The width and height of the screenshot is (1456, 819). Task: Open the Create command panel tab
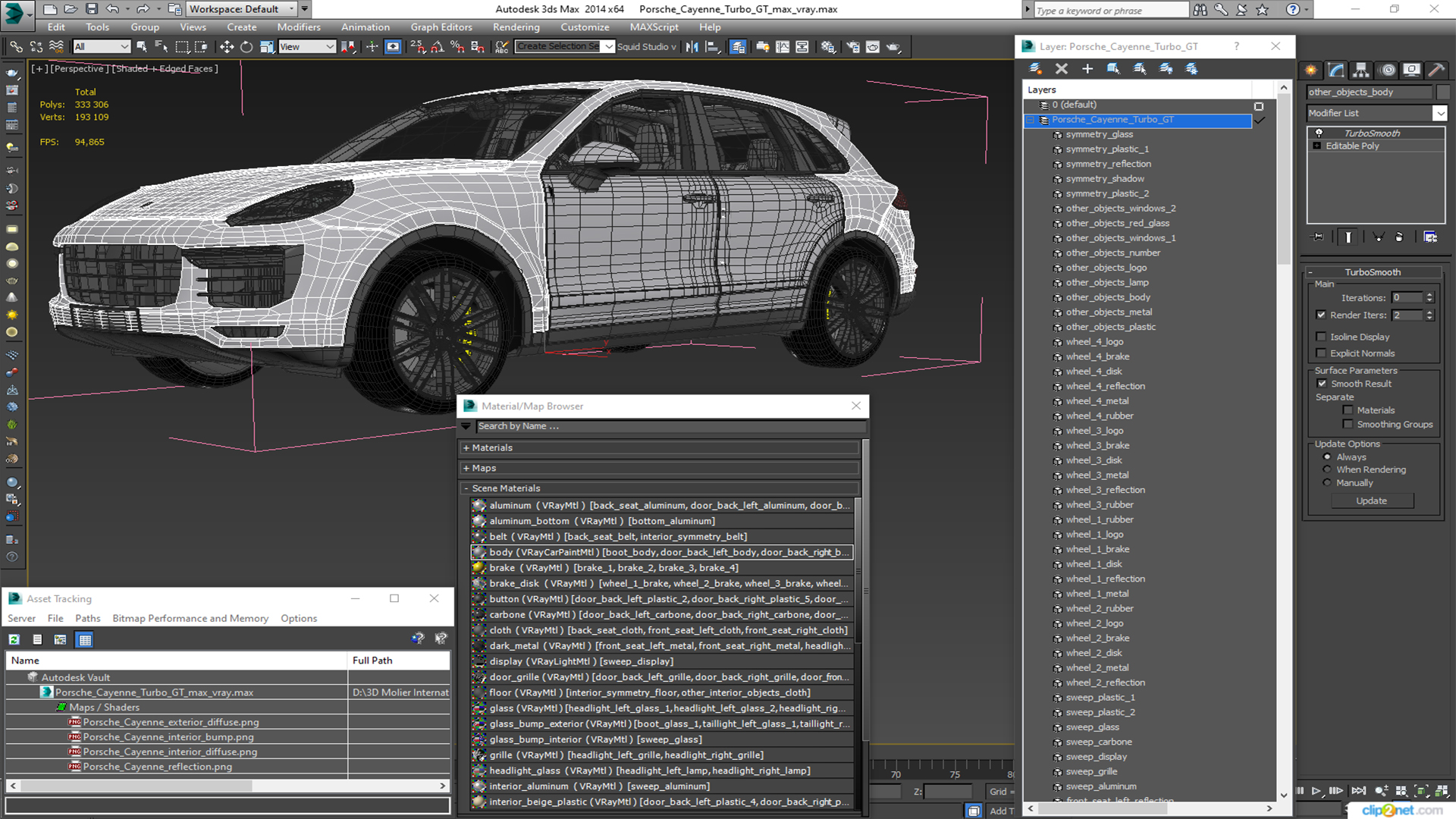click(1311, 70)
